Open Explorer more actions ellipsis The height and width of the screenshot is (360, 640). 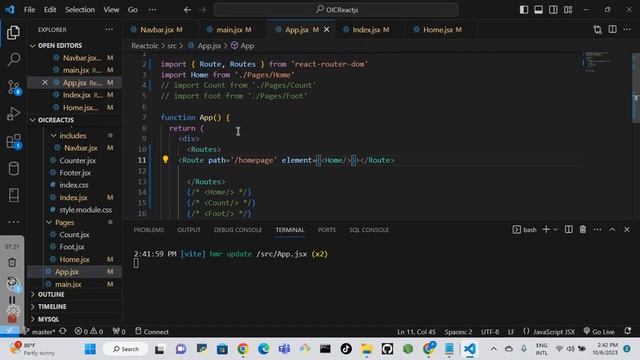click(109, 29)
